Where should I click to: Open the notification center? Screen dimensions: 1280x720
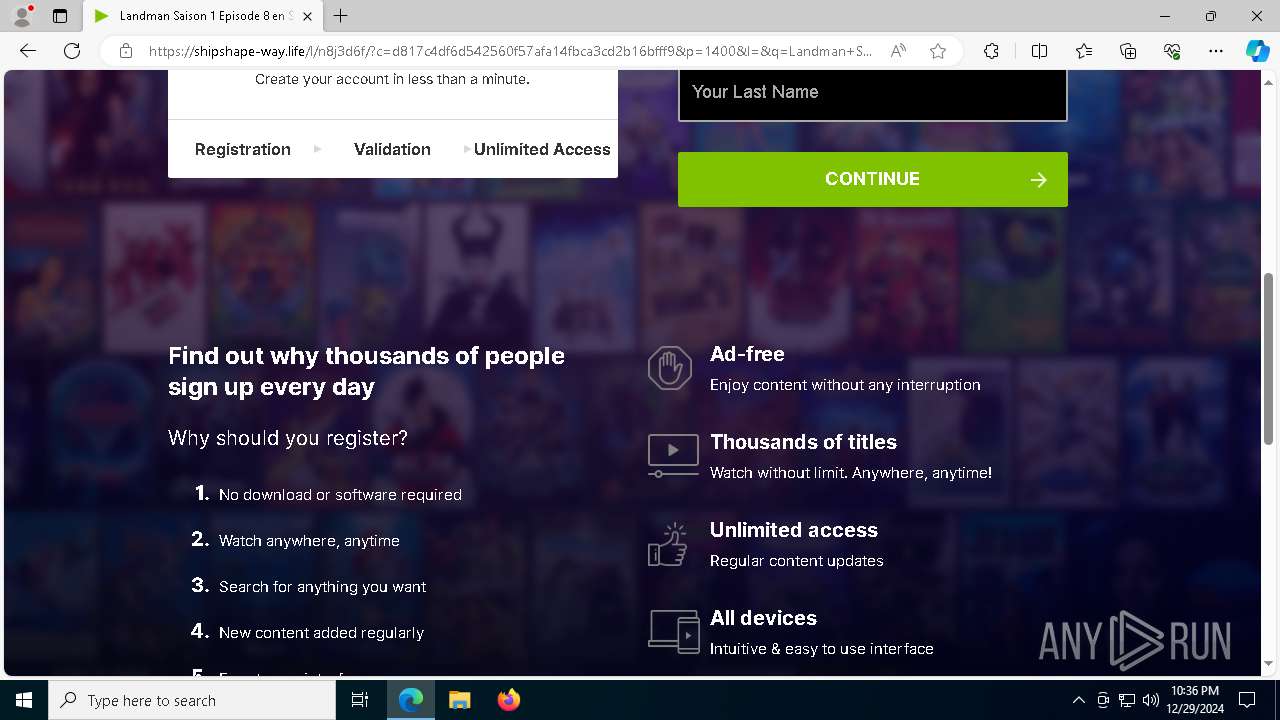1247,700
